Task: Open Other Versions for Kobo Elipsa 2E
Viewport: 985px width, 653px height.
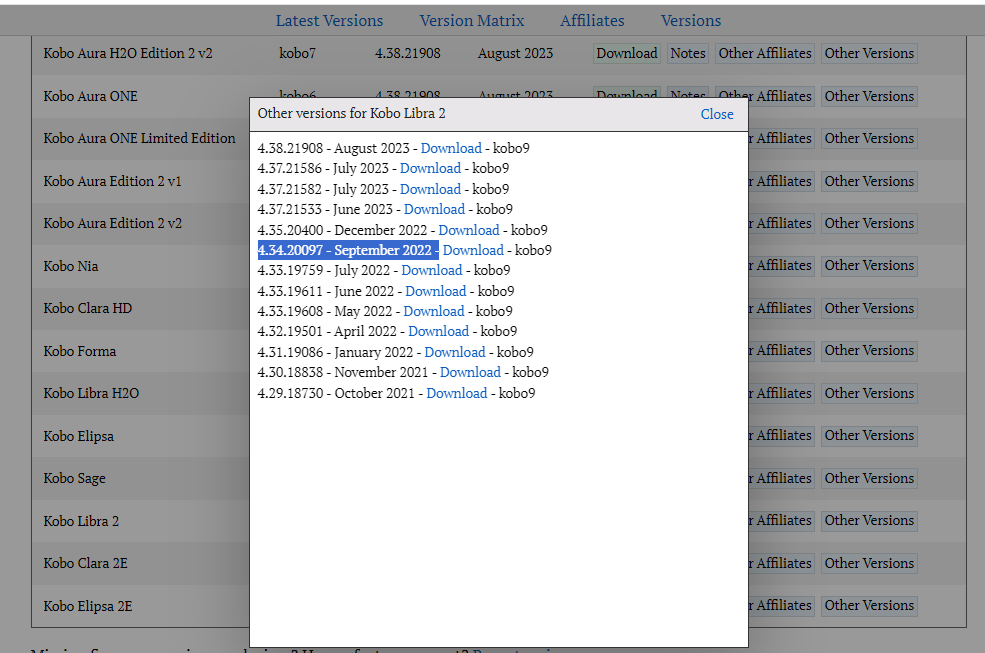Action: 869,605
